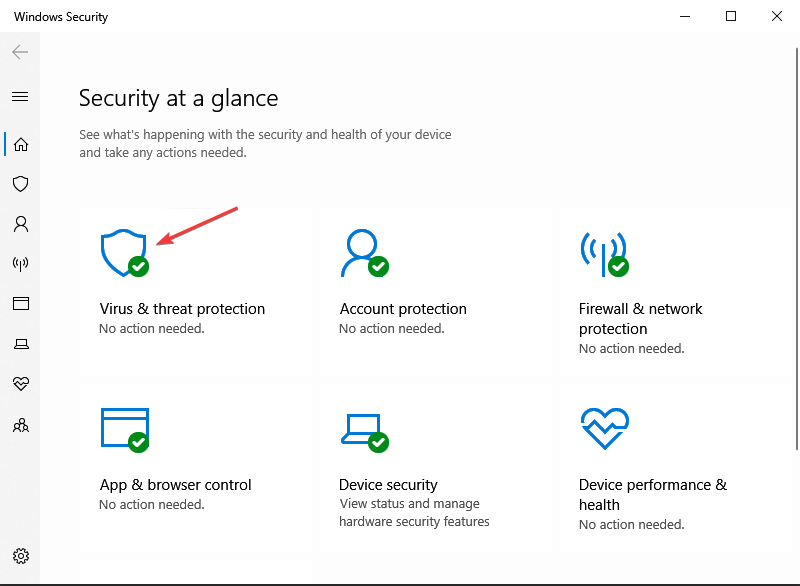Screen dimensions: 800x586
Task: Expand the hamburger navigation menu
Action: tap(20, 97)
